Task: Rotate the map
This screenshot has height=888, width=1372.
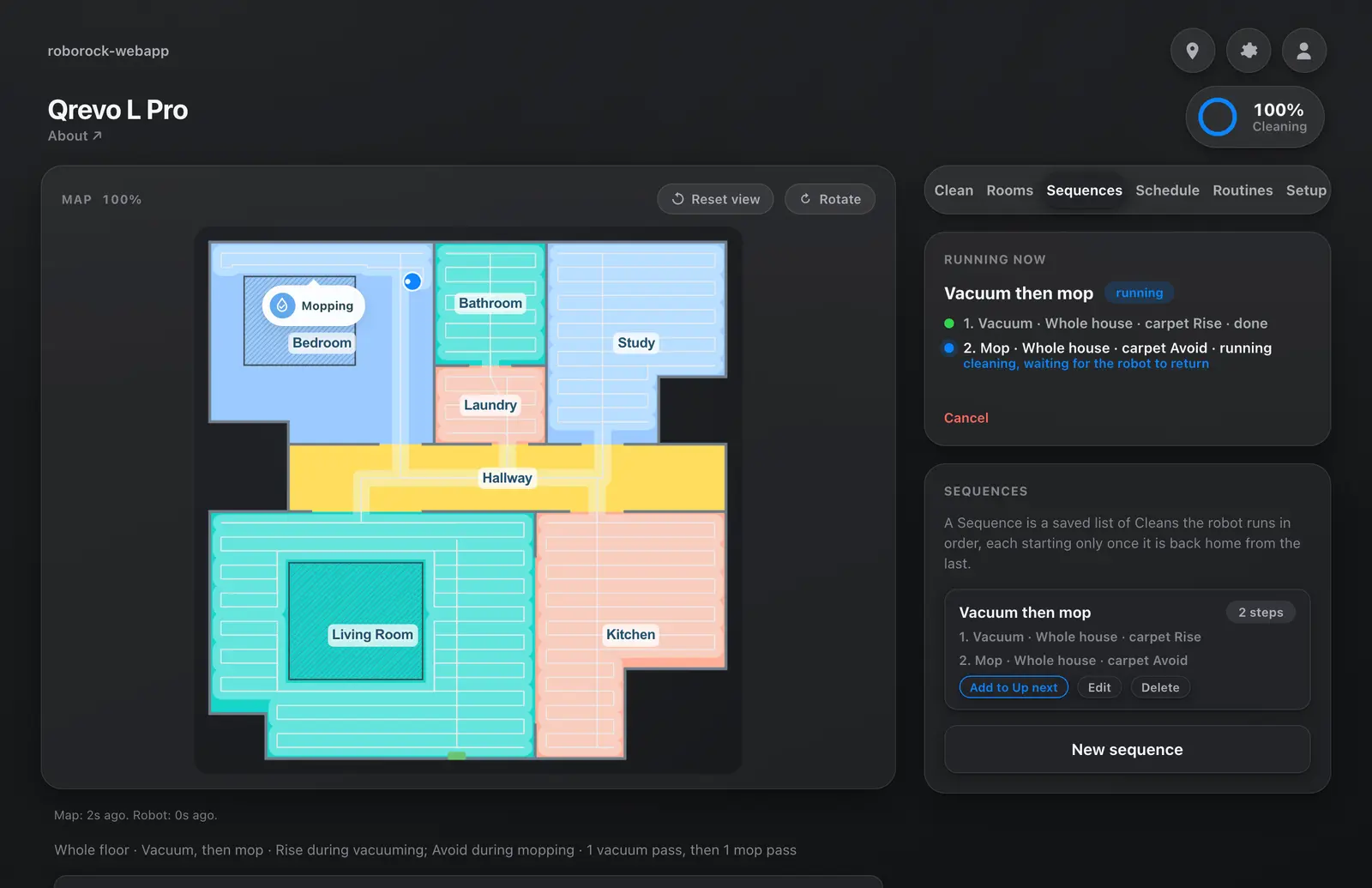Action: [829, 199]
